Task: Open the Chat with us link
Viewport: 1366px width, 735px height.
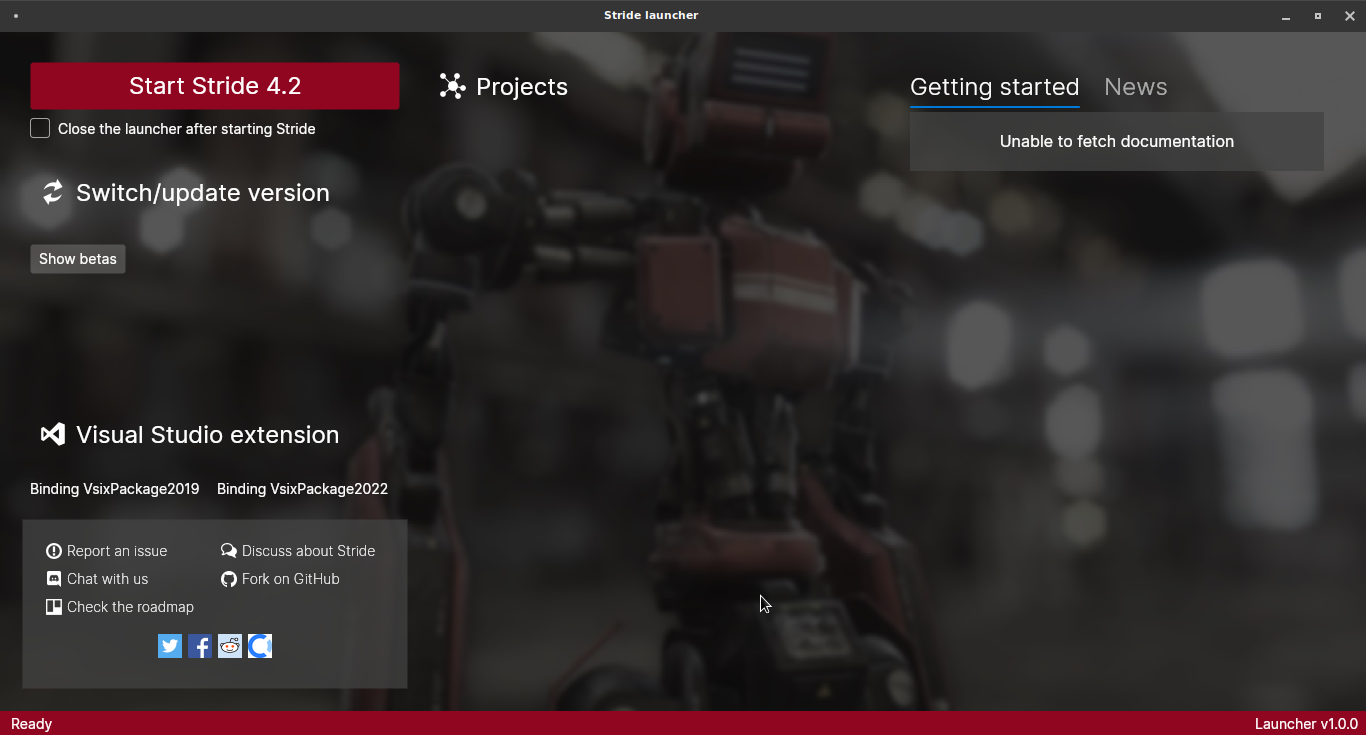Action: point(97,579)
